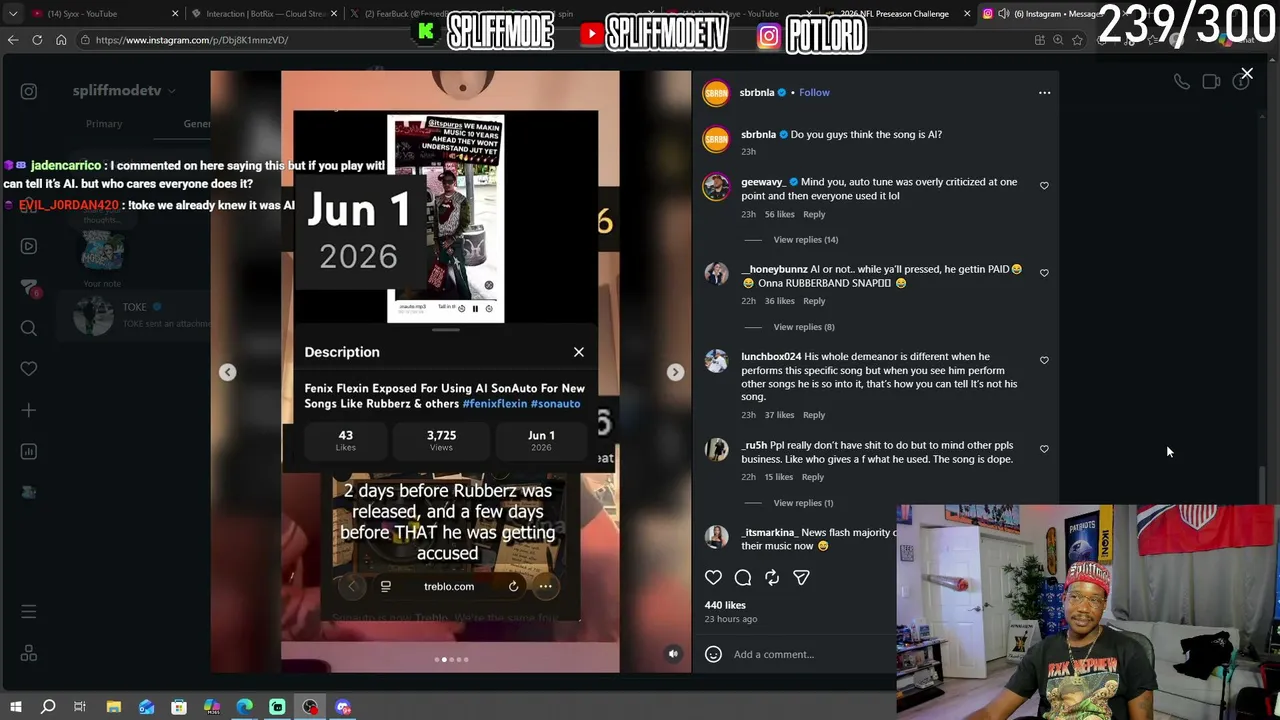
Task: Open post more options menu
Action: click(x=1044, y=93)
